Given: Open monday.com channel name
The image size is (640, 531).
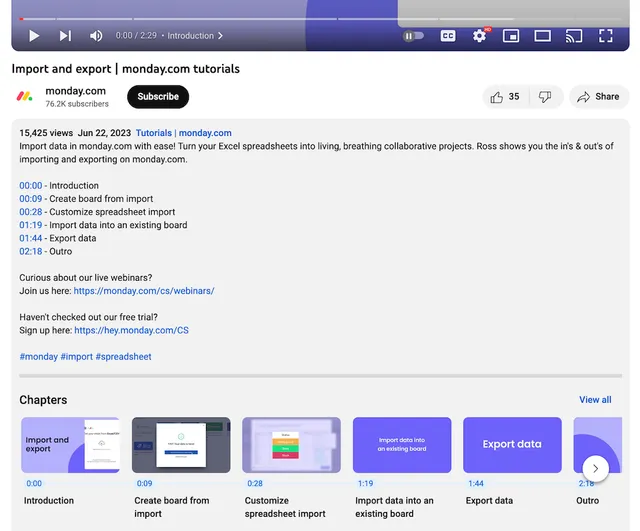Looking at the screenshot, I should point(76,91).
